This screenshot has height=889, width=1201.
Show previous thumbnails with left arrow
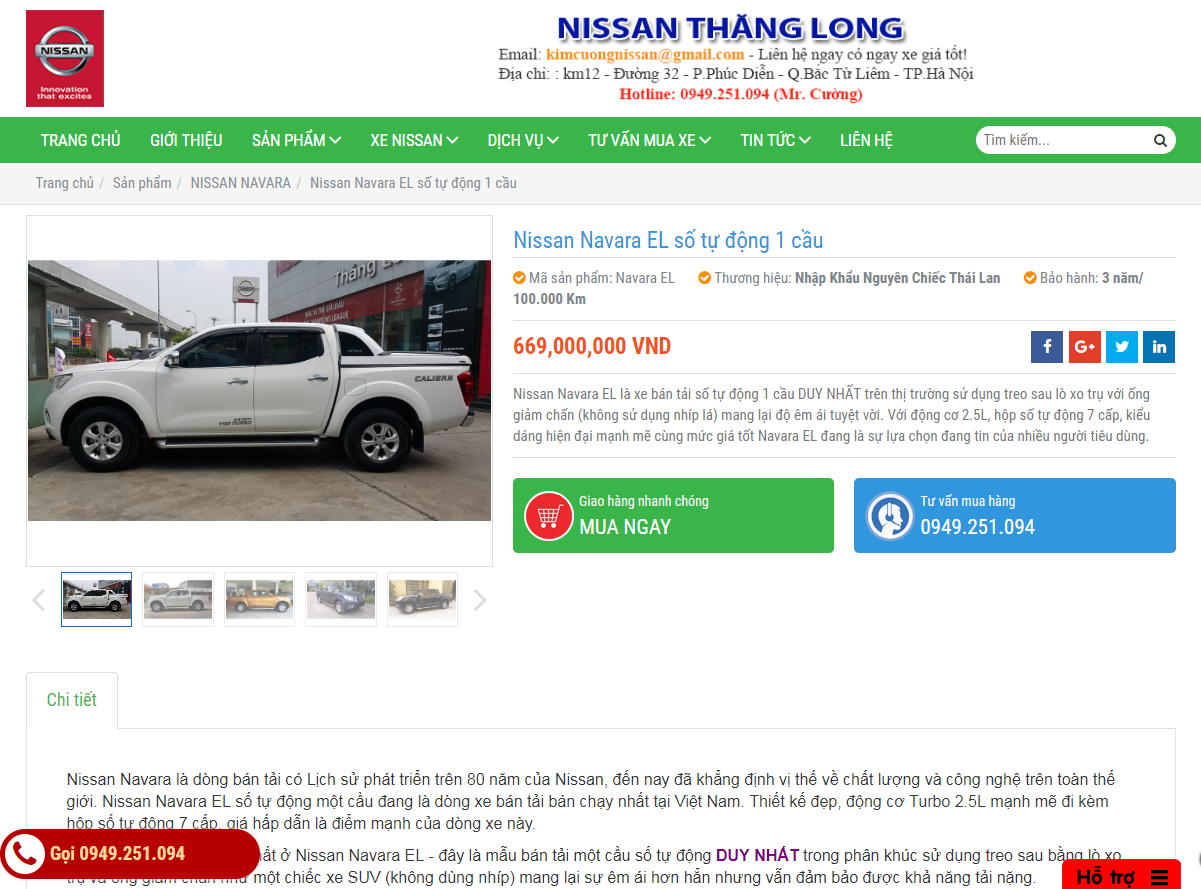click(x=39, y=600)
